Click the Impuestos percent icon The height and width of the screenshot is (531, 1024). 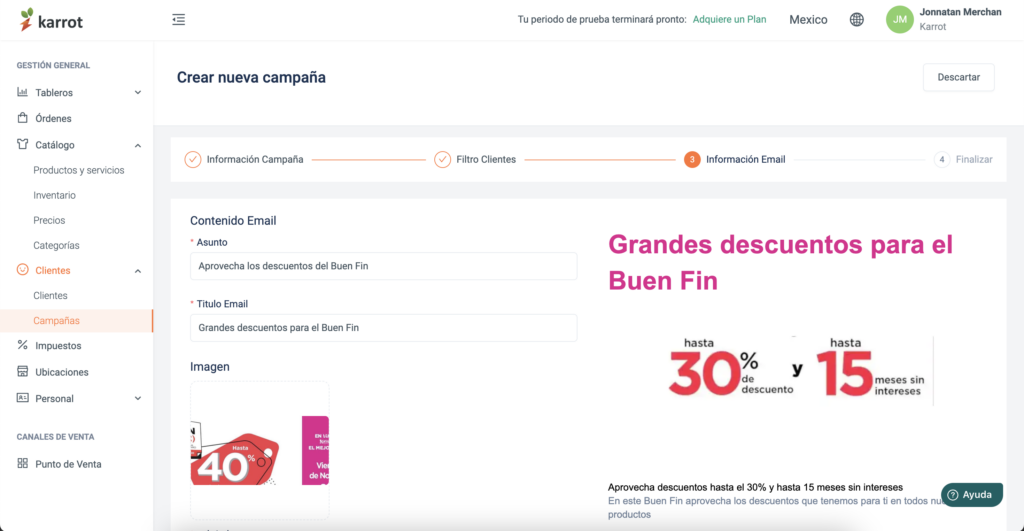(x=23, y=345)
